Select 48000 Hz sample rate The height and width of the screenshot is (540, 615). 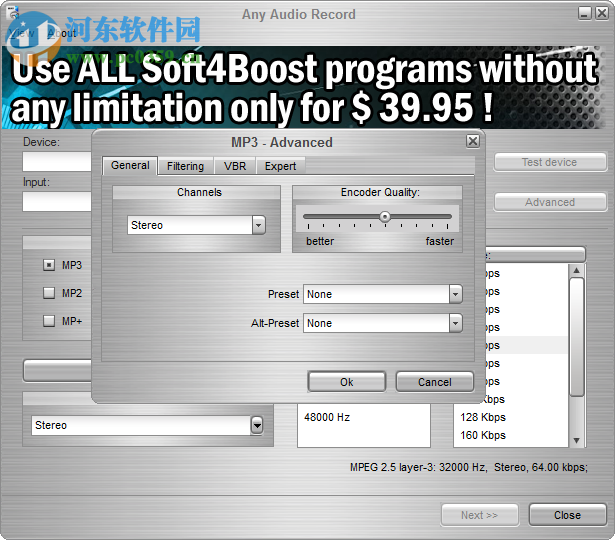[x=327, y=417]
